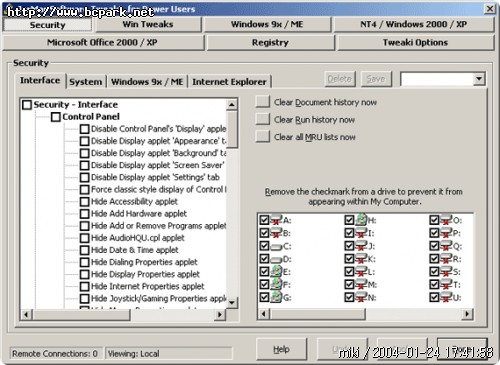The width and height of the screenshot is (500, 365).
Task: Enable 'Hide Date & Time applet' checkbox
Action: (85, 250)
